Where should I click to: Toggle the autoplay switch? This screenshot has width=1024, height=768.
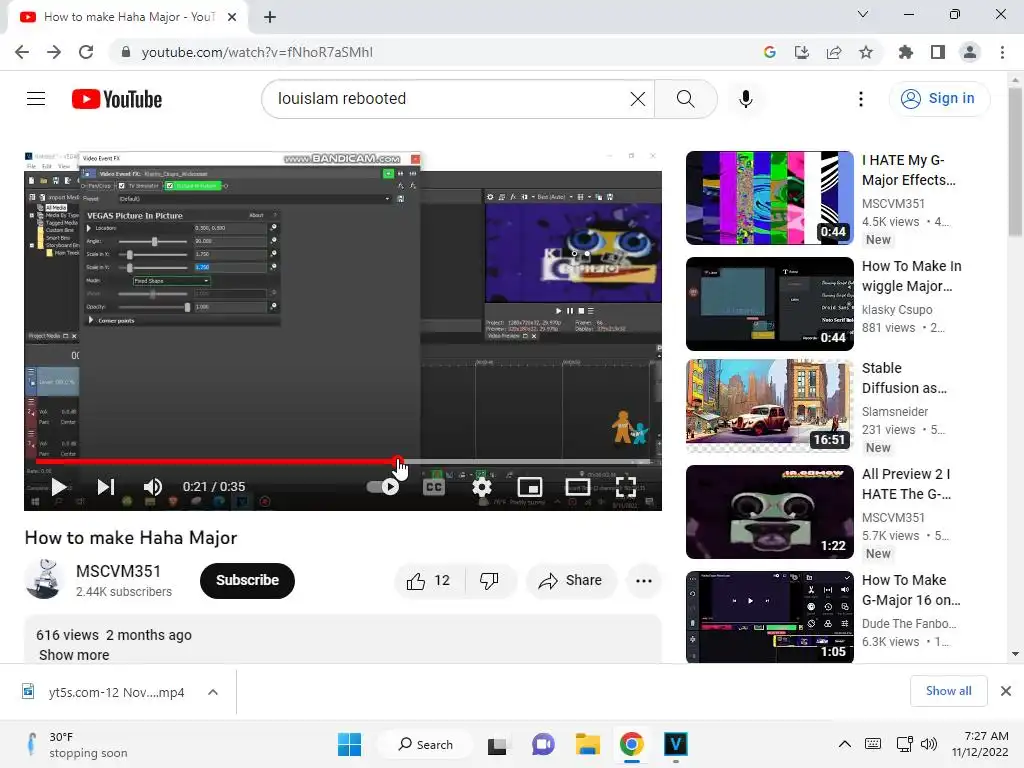383,487
